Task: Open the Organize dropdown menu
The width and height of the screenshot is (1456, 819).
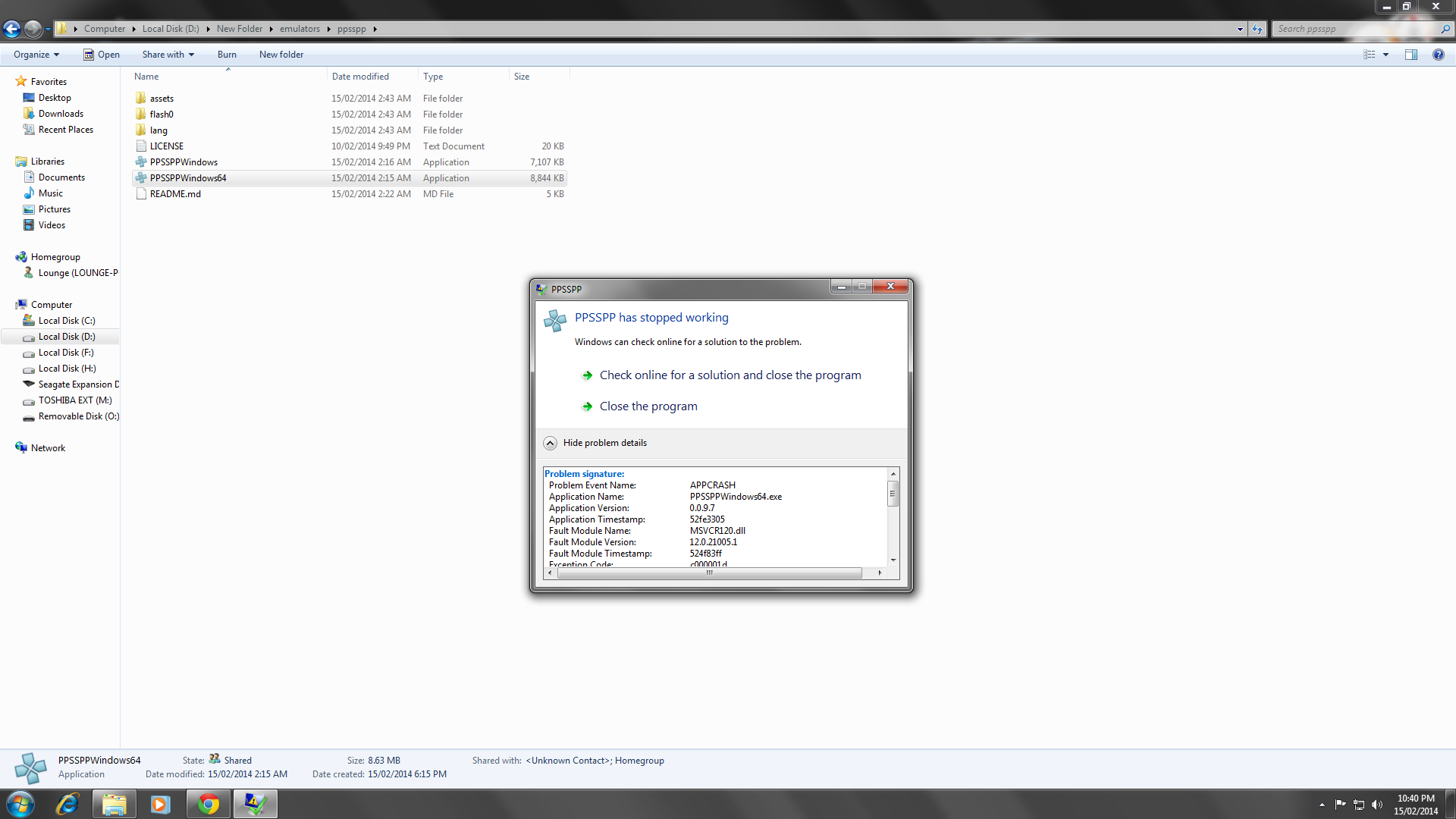Action: pos(36,55)
